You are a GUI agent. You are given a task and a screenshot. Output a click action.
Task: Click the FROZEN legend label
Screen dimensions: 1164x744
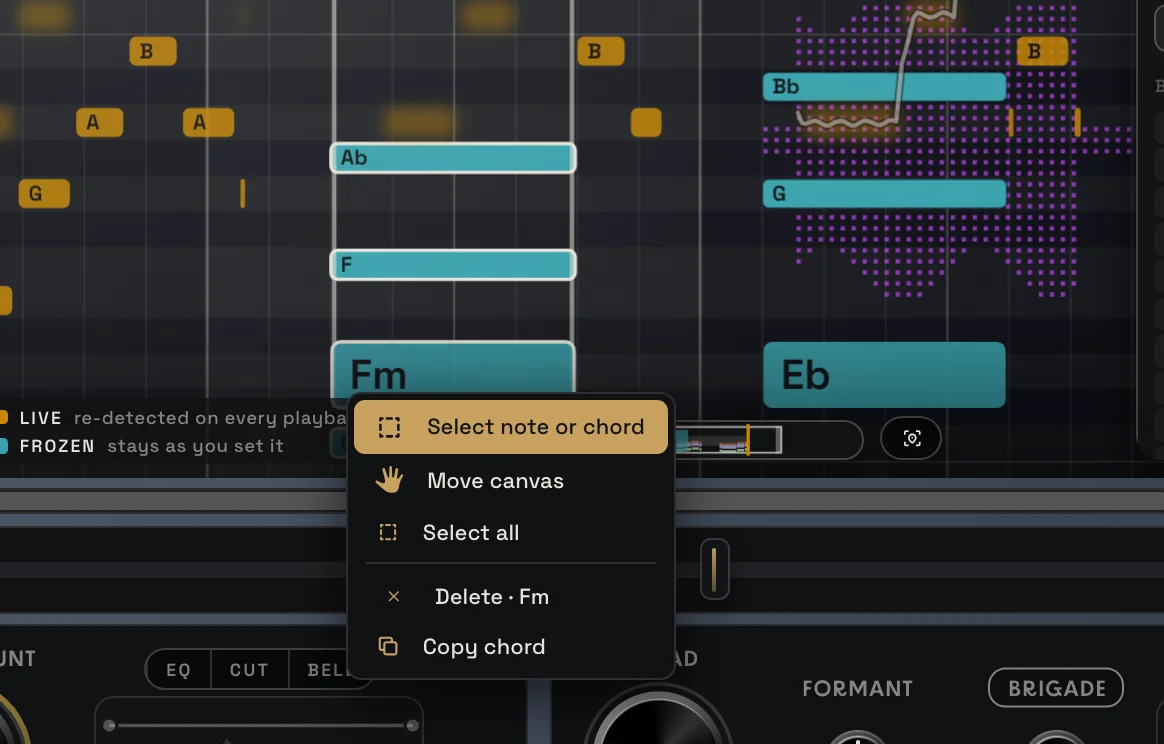pos(57,446)
